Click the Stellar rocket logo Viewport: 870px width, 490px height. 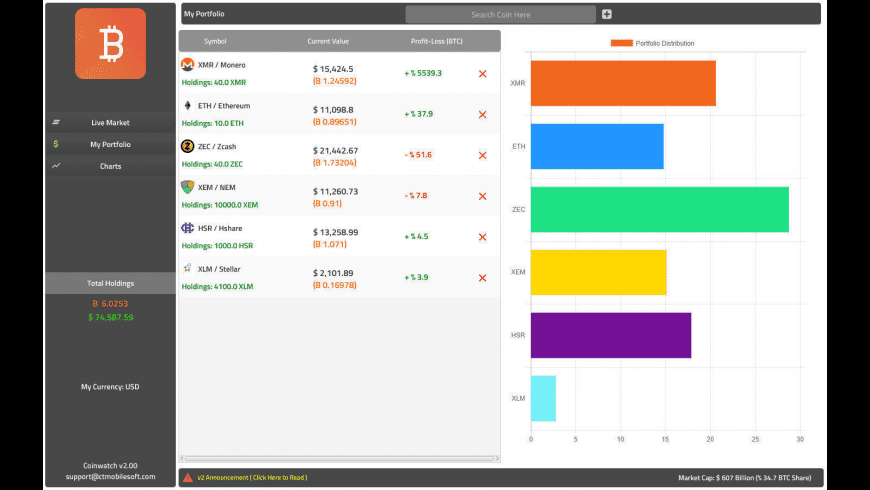click(x=188, y=269)
